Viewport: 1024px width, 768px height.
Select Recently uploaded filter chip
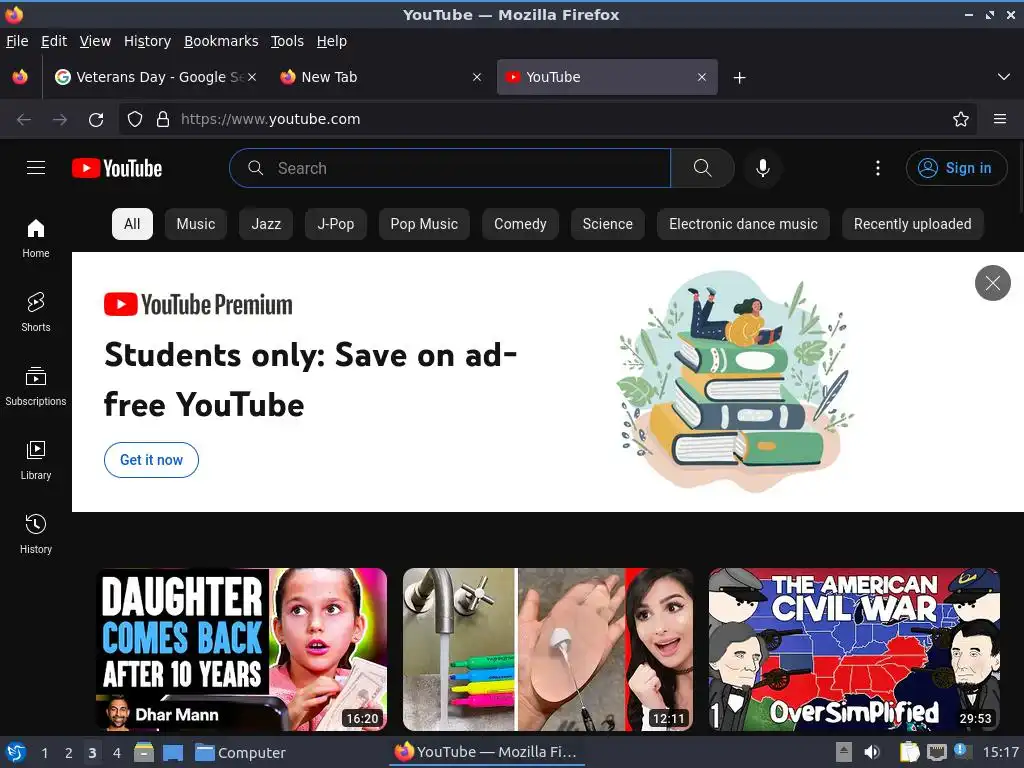coord(912,224)
